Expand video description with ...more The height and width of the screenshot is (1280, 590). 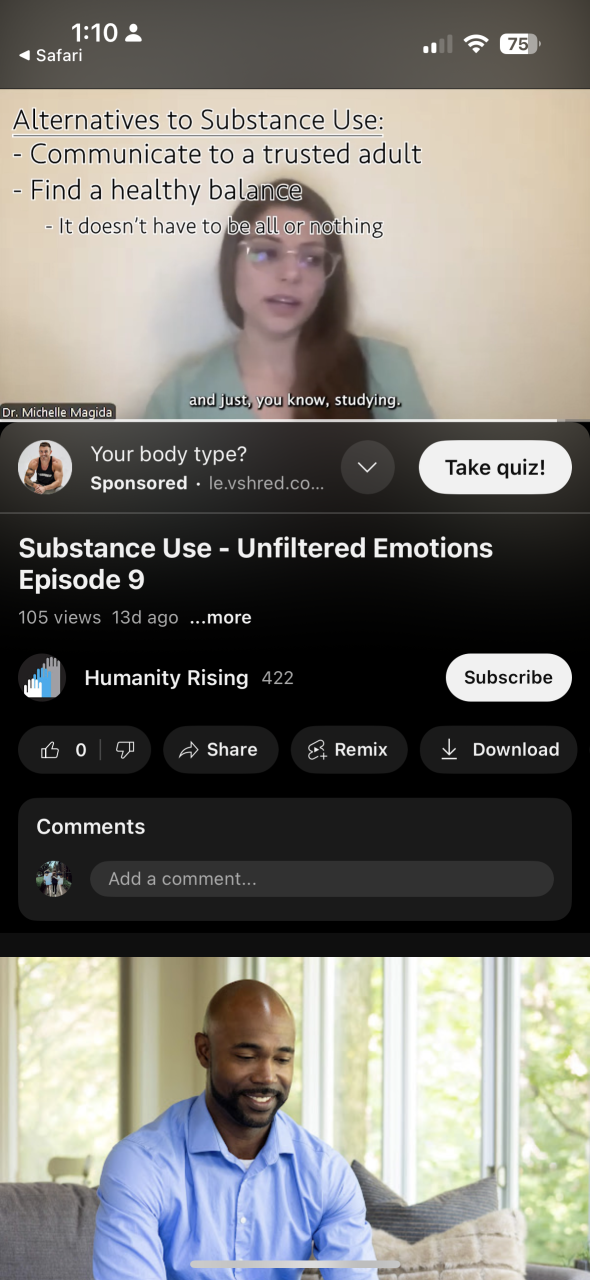(x=220, y=617)
